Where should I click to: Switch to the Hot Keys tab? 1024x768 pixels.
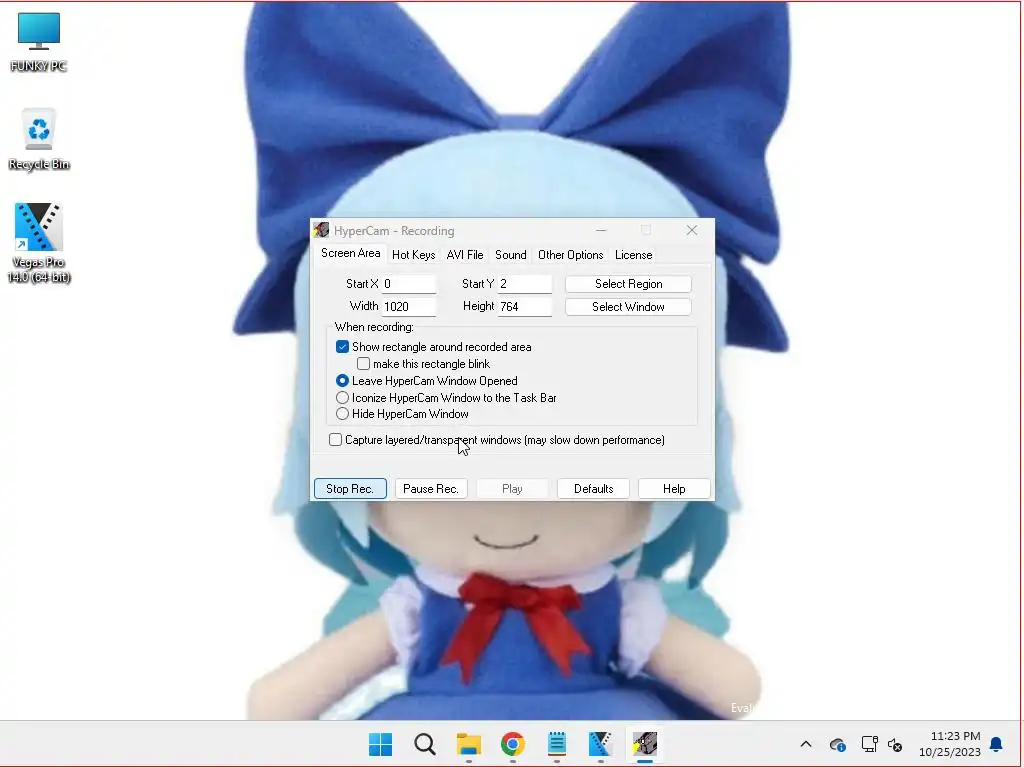[413, 255]
